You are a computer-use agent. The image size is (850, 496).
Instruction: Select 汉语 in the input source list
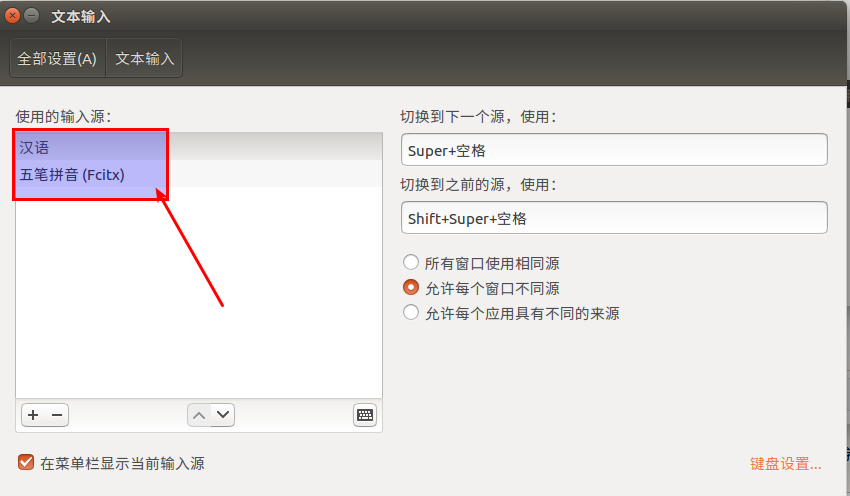point(199,147)
